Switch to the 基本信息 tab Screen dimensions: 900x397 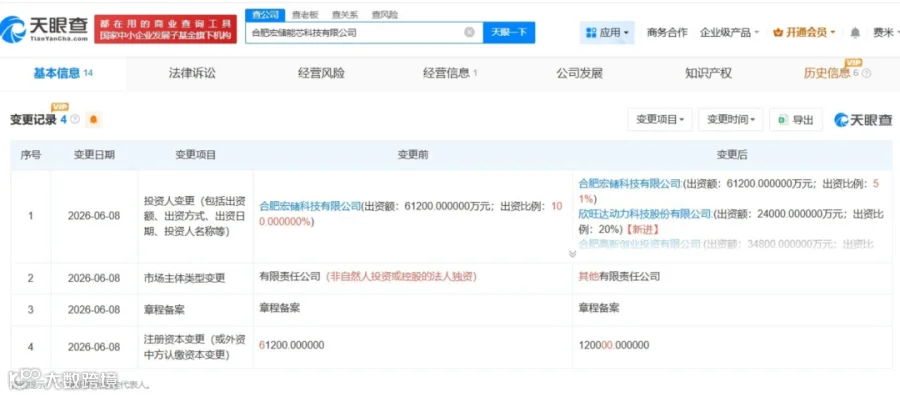(x=63, y=73)
